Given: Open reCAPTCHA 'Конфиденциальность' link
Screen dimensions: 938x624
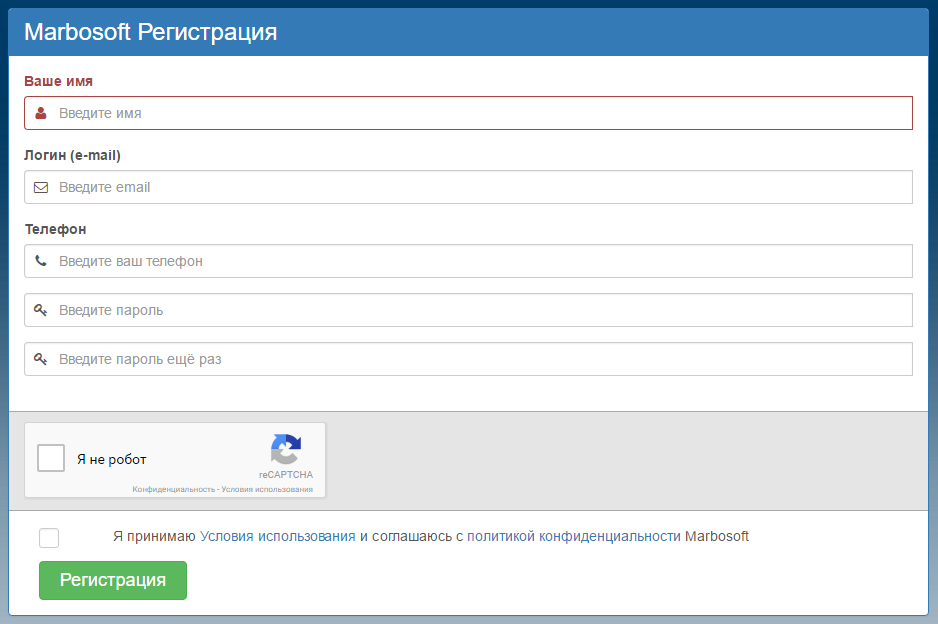Looking at the screenshot, I should [x=173, y=489].
